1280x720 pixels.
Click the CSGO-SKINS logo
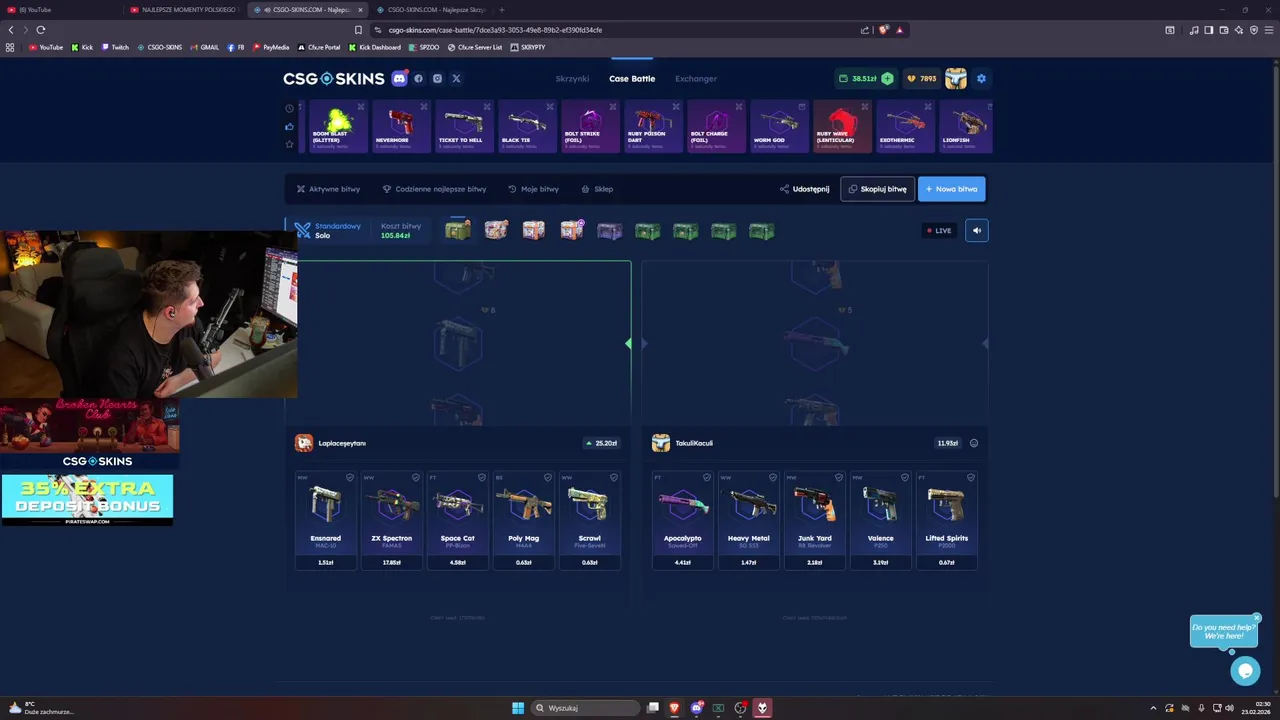[x=333, y=78]
